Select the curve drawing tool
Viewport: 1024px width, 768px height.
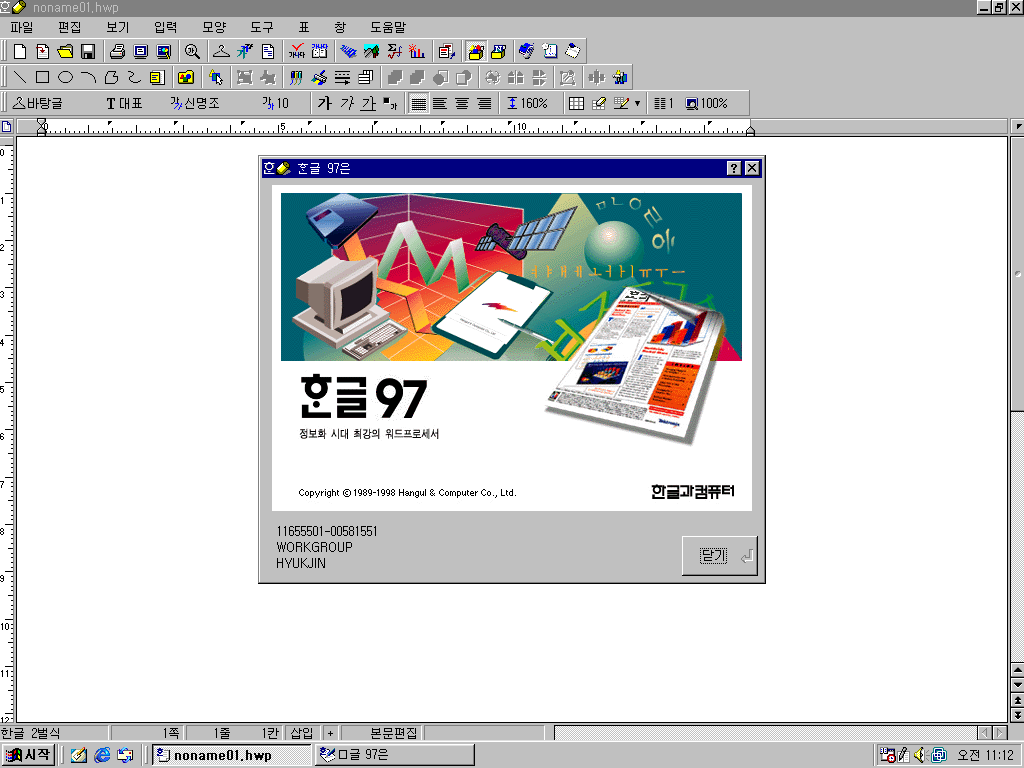click(134, 78)
